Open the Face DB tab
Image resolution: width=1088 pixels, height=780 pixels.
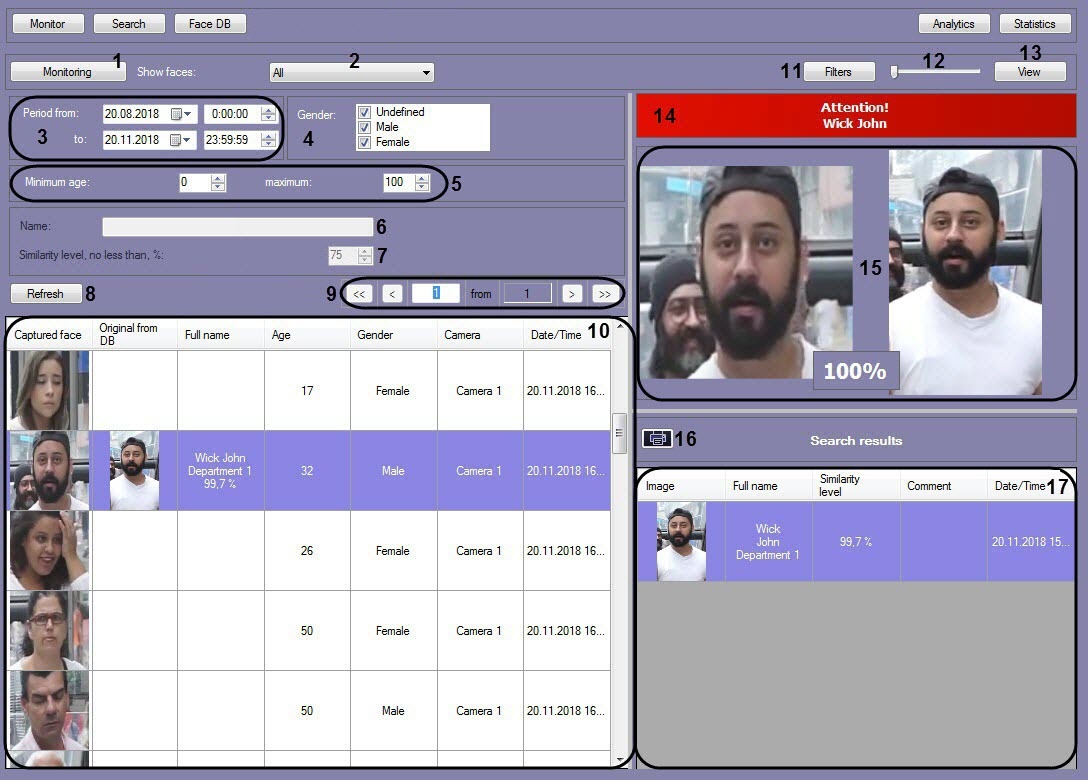pos(210,24)
